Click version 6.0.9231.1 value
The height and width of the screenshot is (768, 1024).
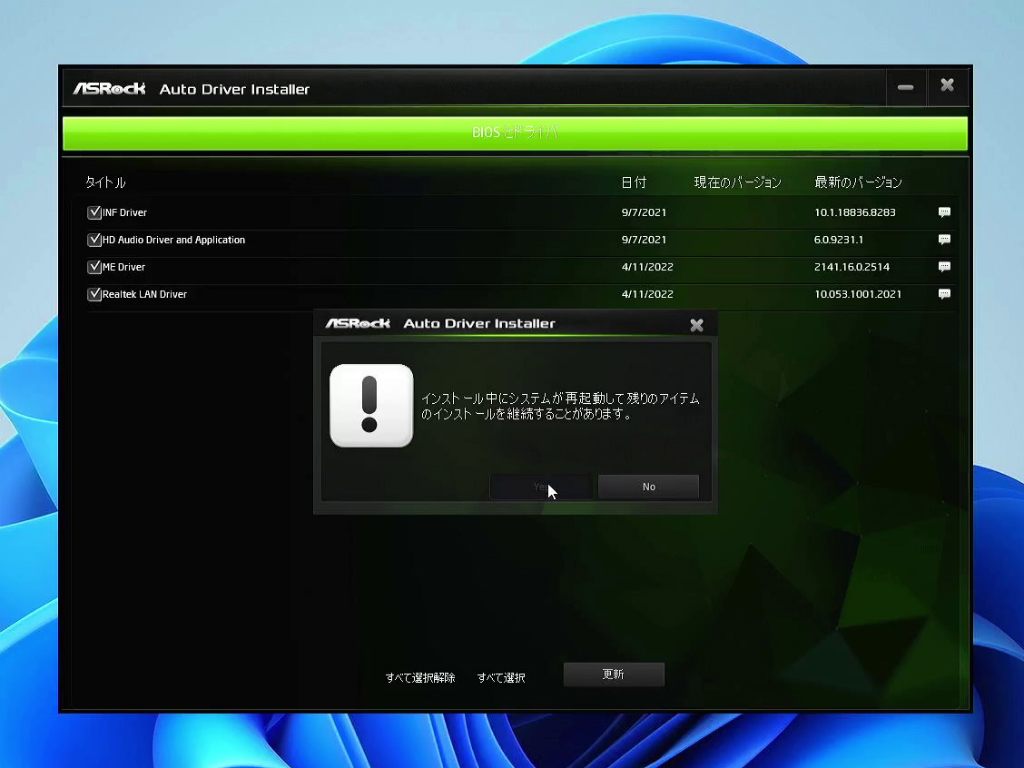tap(839, 240)
